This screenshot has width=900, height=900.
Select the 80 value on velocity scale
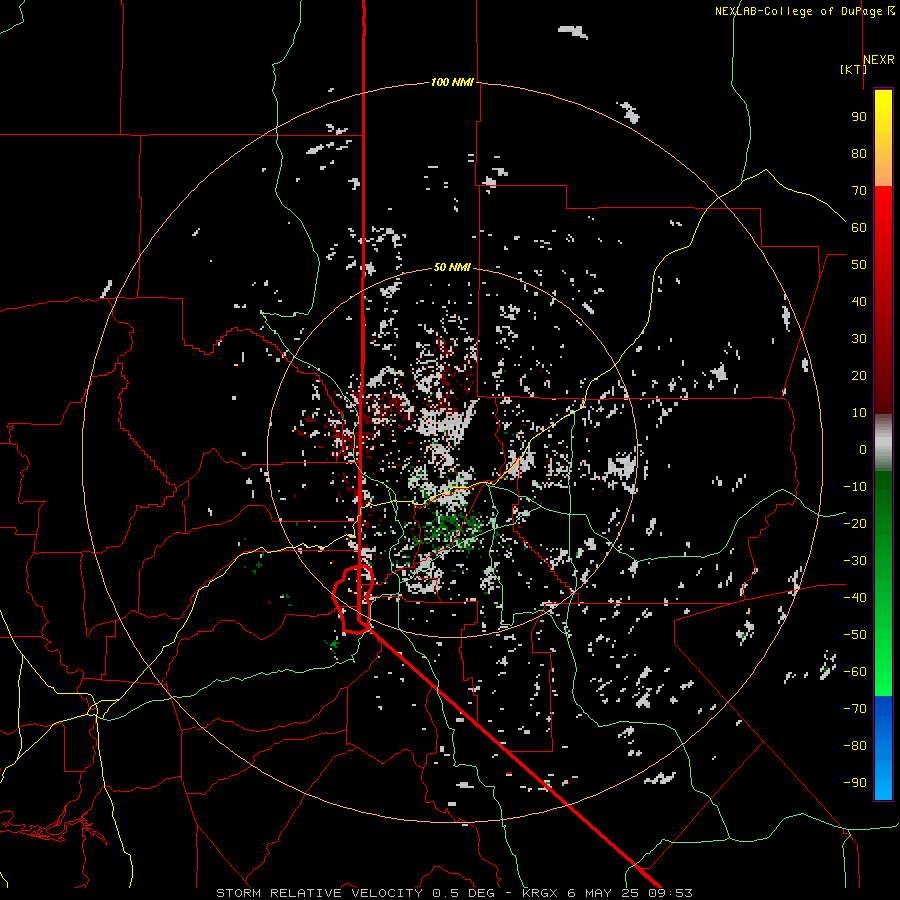(x=859, y=154)
